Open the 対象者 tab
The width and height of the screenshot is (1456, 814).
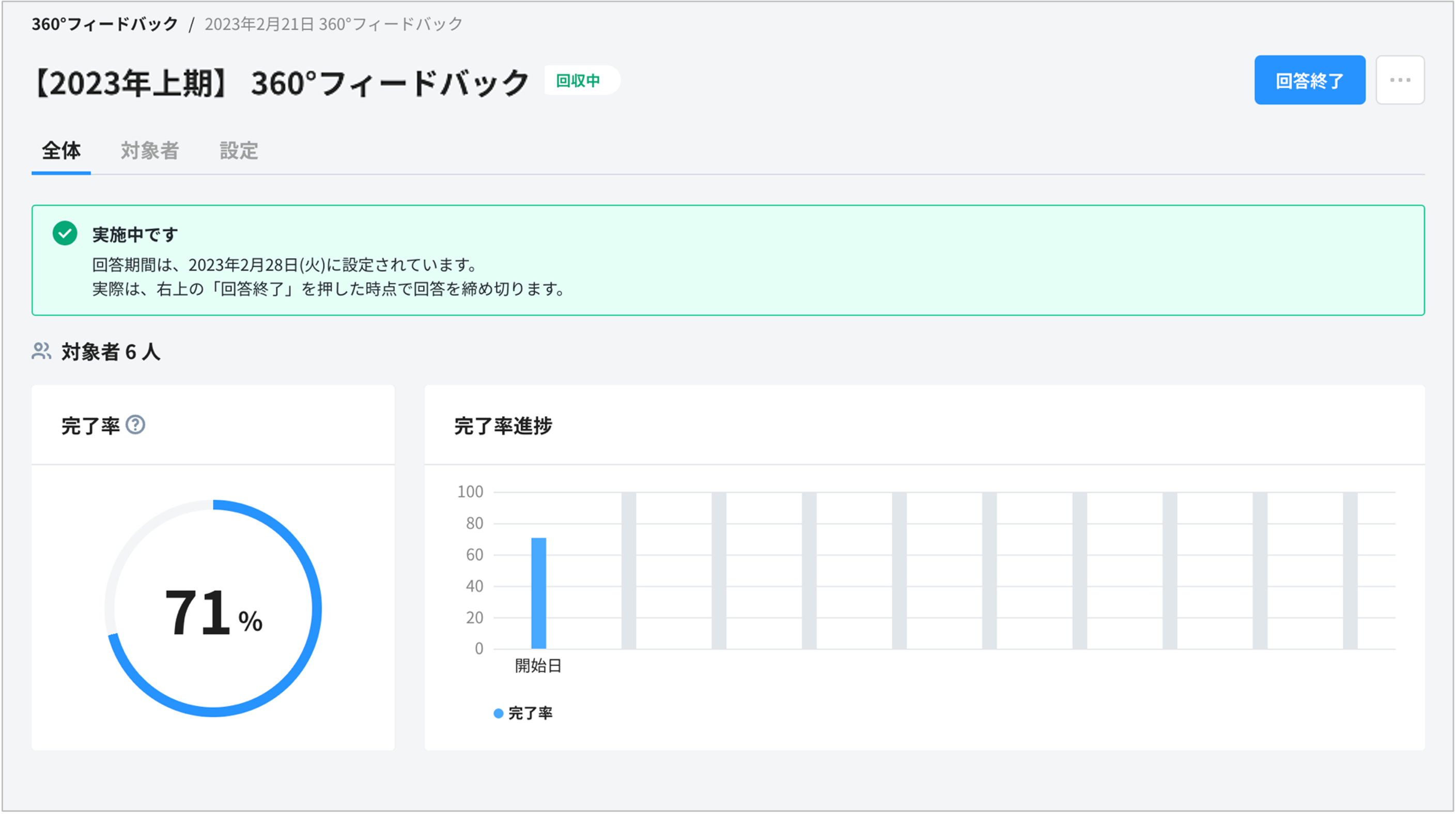click(150, 151)
